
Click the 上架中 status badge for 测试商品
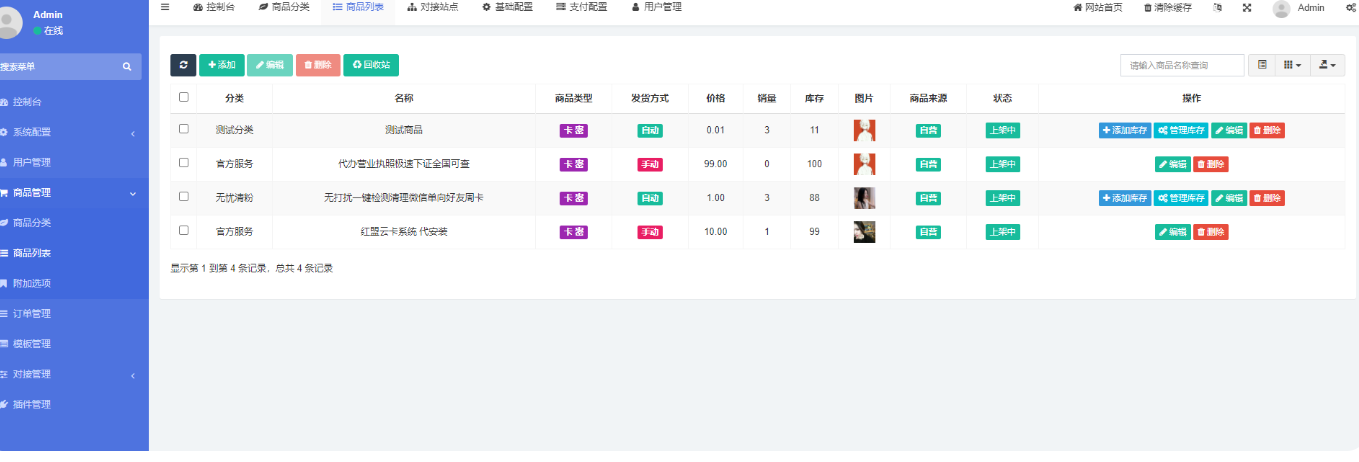(1002, 130)
